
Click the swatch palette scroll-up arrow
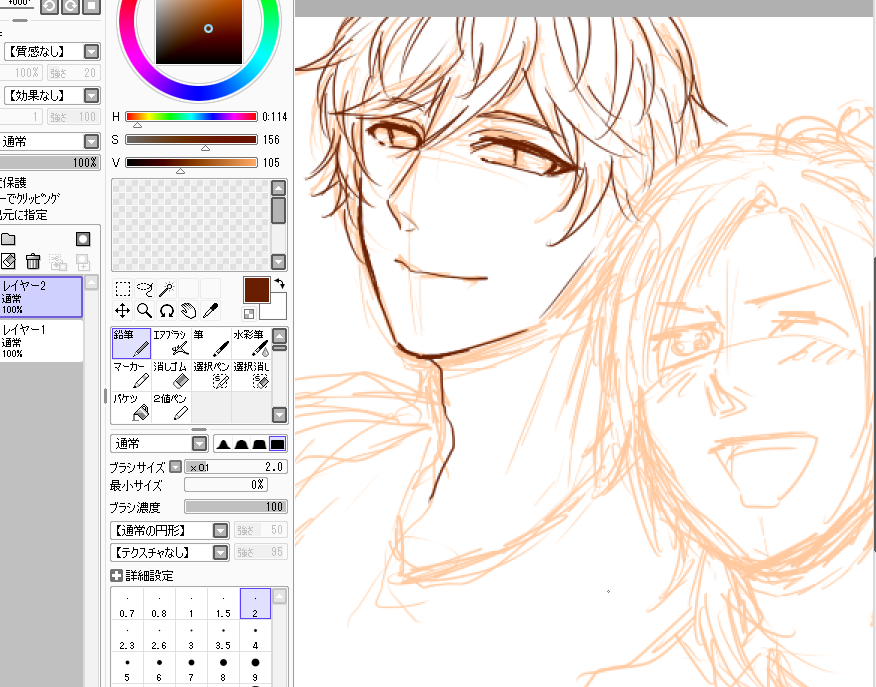(278, 188)
